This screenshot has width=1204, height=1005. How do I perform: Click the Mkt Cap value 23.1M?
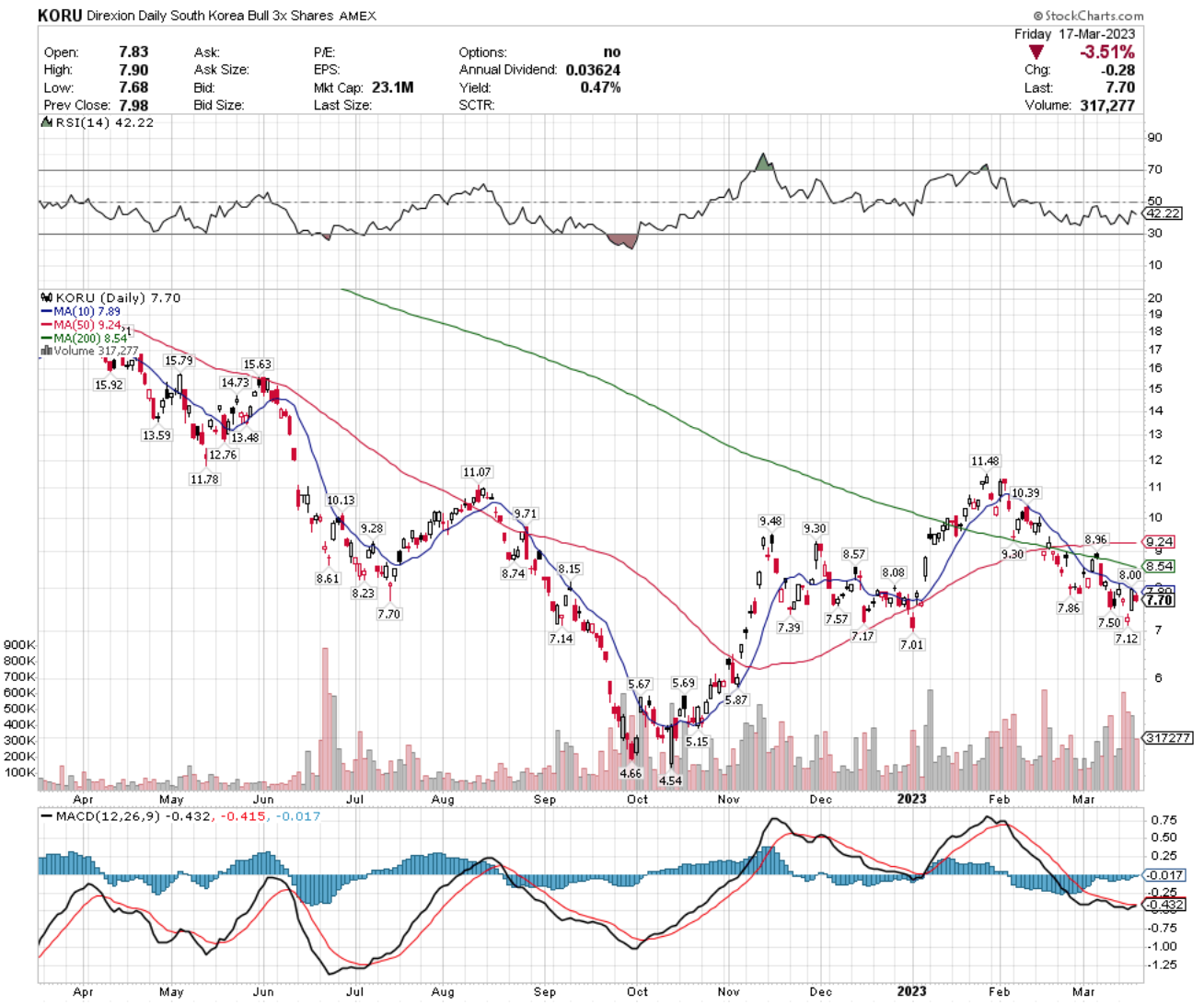coord(393,87)
